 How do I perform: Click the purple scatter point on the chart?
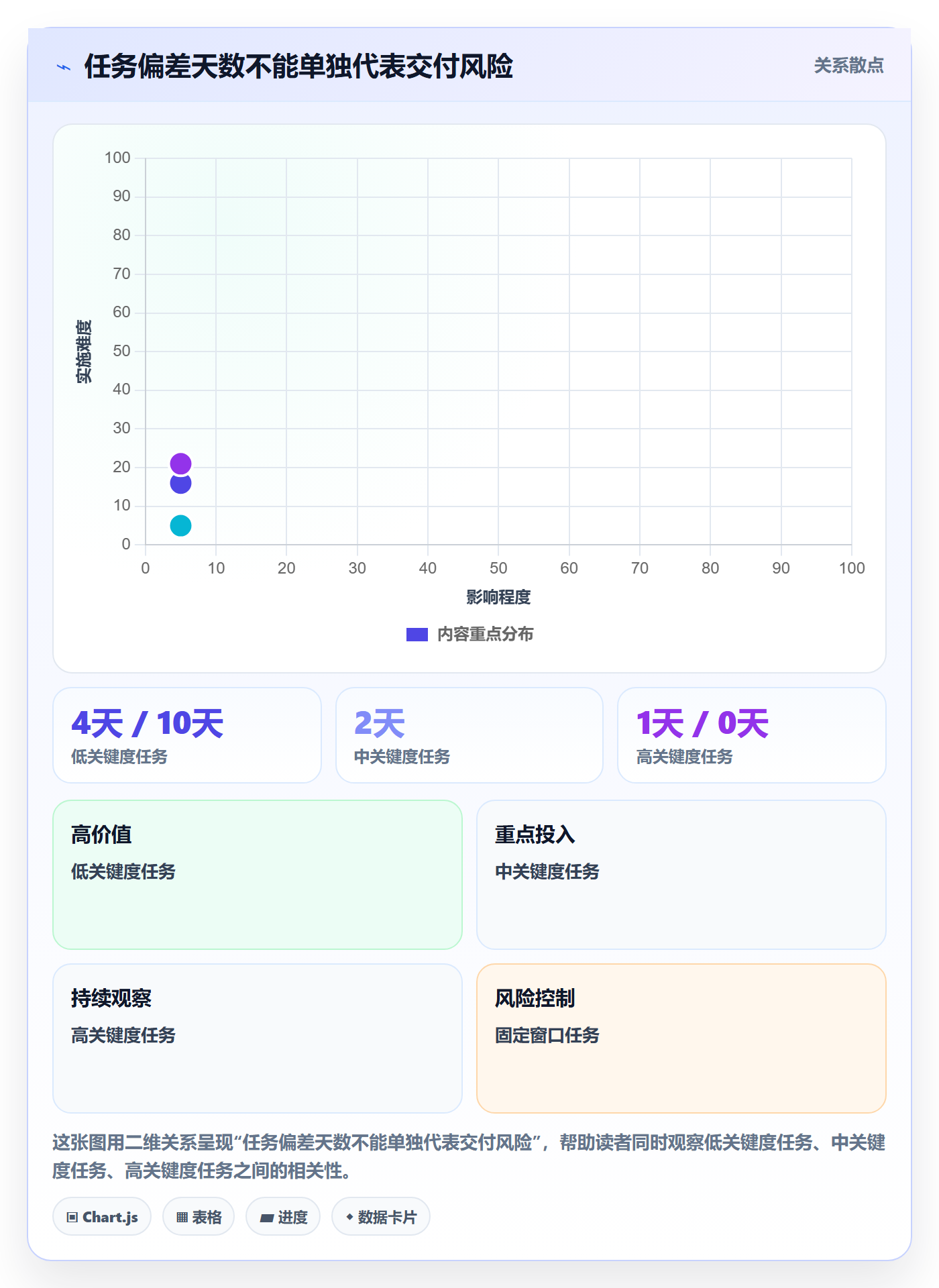[180, 464]
